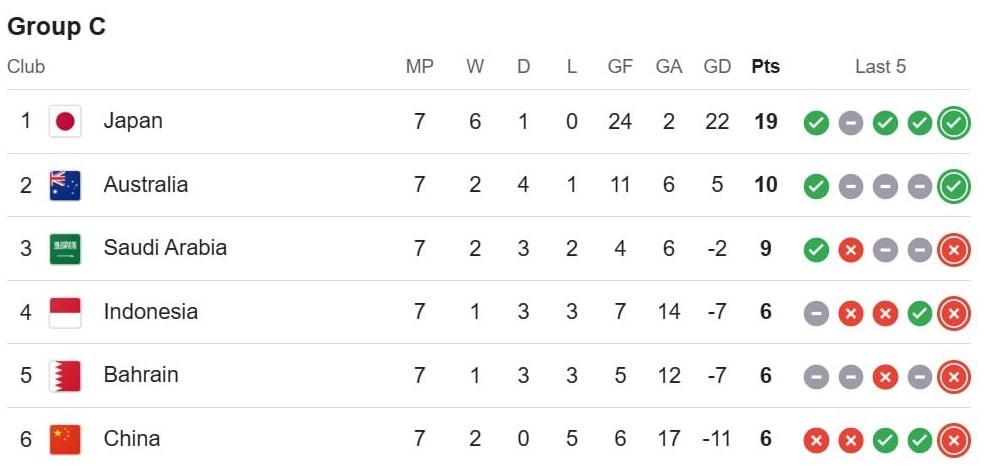This screenshot has height=472, width=990.
Task: Click Japan's most recent win icon
Action: point(954,123)
